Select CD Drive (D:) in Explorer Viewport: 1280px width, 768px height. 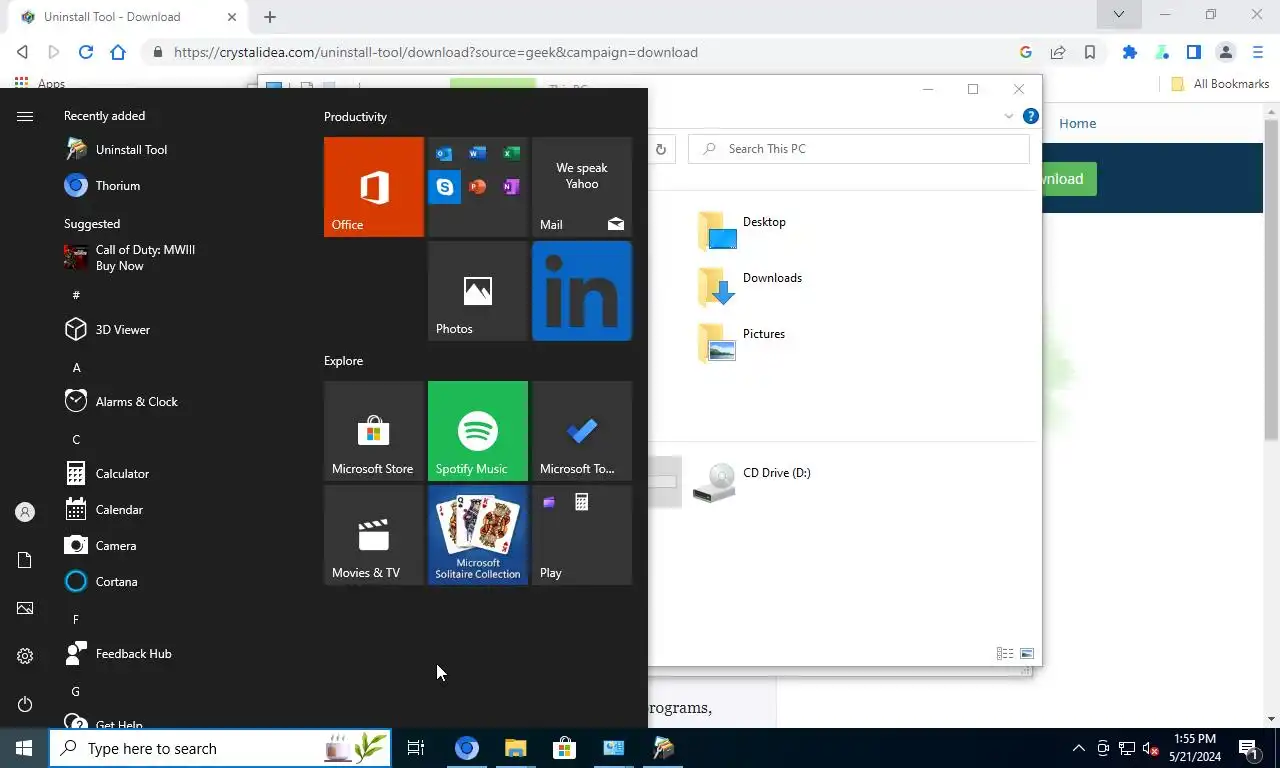point(752,482)
